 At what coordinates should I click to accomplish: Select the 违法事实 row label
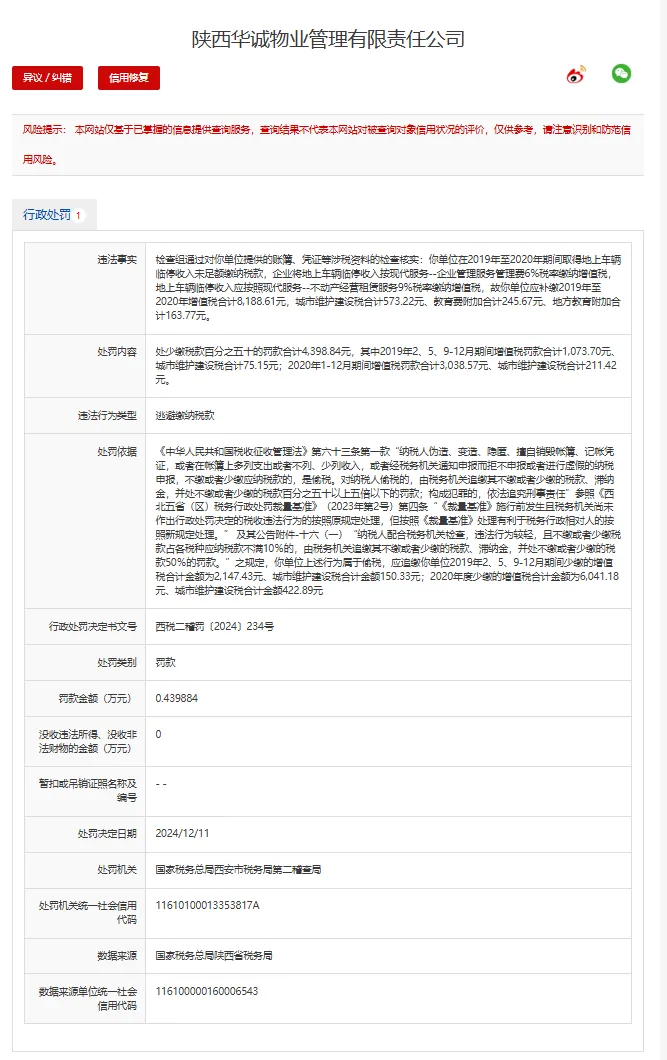click(116, 258)
